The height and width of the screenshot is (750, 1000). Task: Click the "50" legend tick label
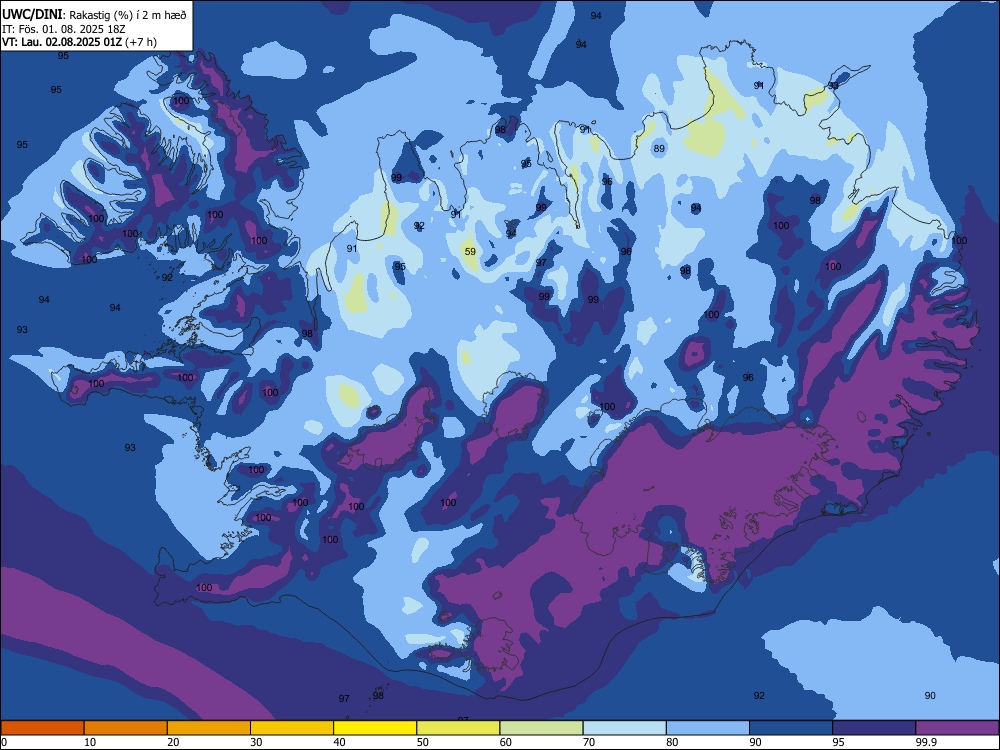pos(423,742)
